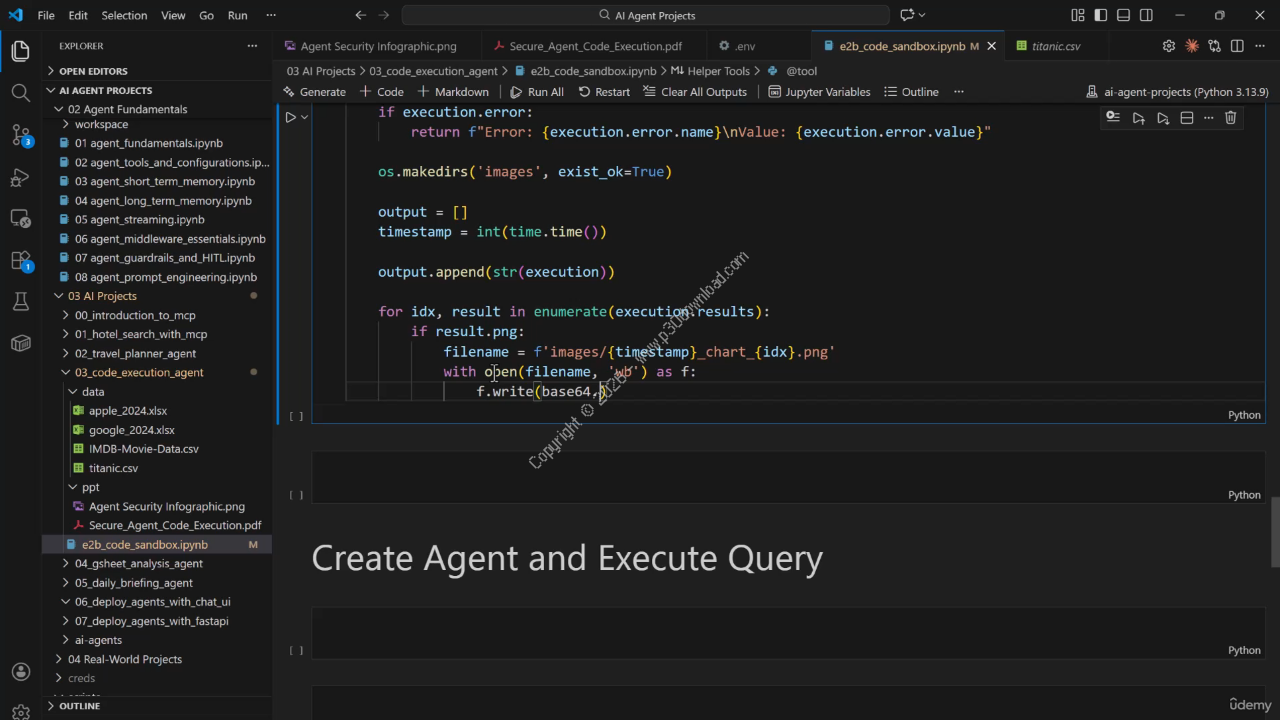Image resolution: width=1280 pixels, height=720 pixels.
Task: Delete the current cell with trash icon
Action: click(x=1231, y=118)
